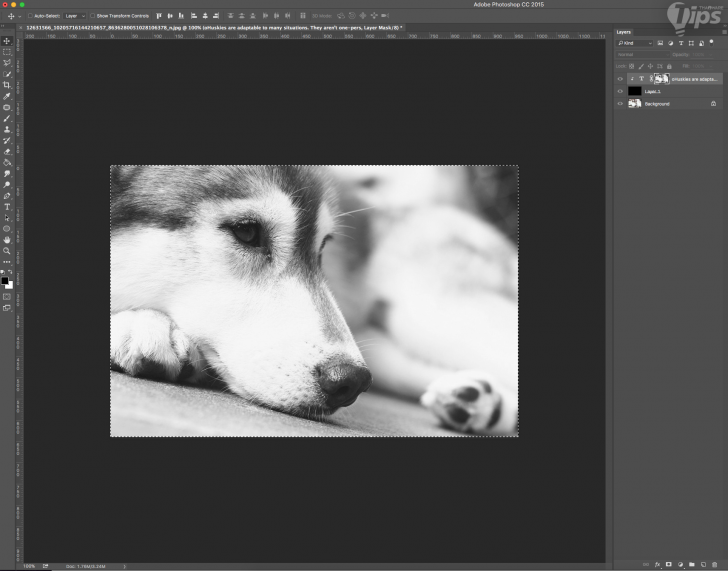Click the black foreground color swatch
Screen dimensions: 728x571
[x=5, y=280]
